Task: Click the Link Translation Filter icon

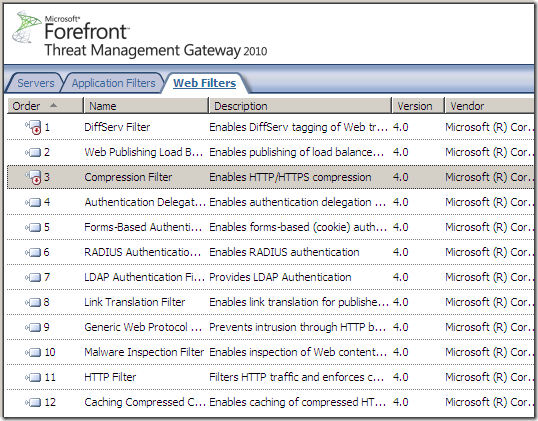Action: click(x=33, y=302)
